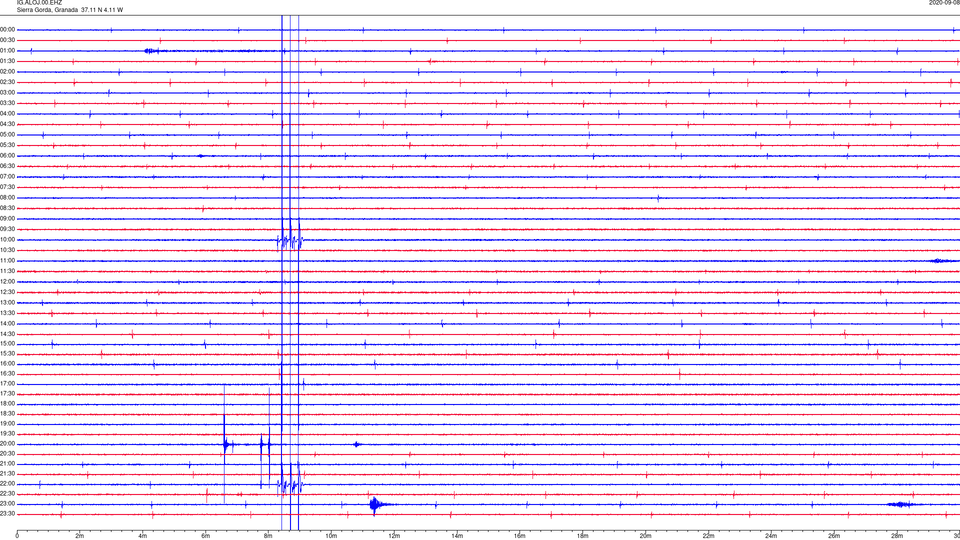Select the 04:00 time label
Image resolution: width=960 pixels, height=540 pixels.
(x=8, y=114)
